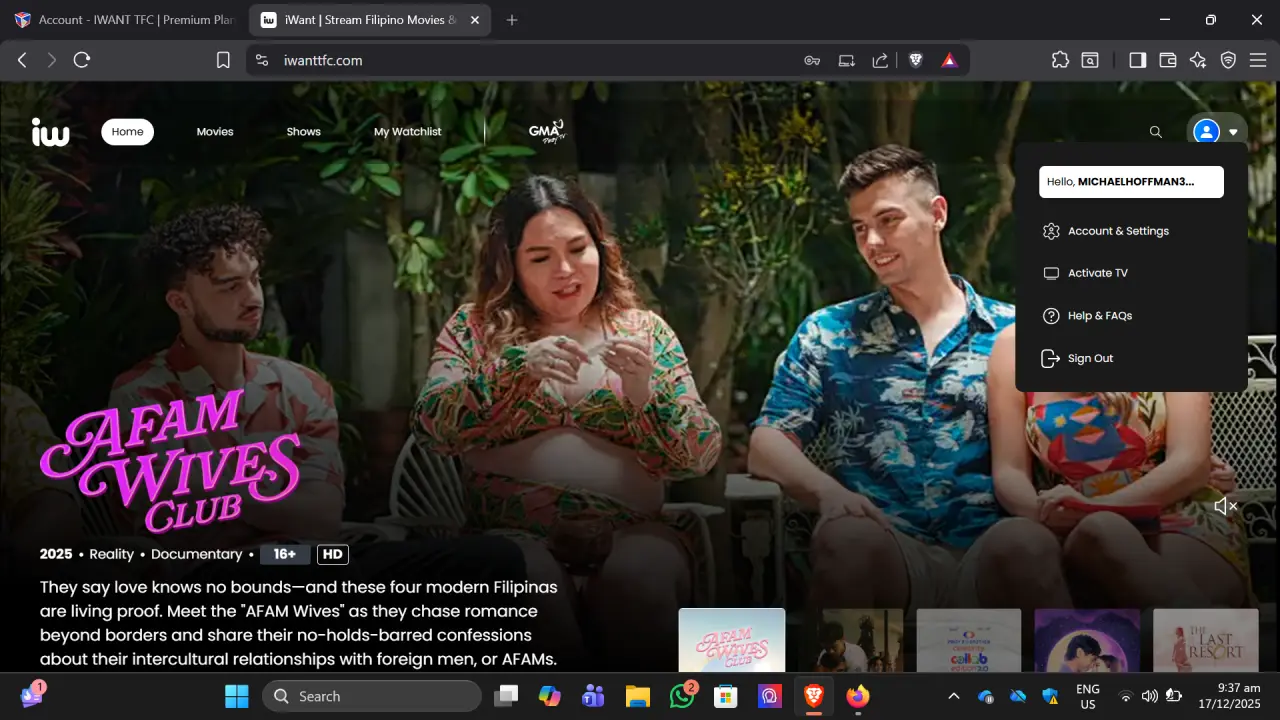Open Microsoft Teams from taskbar
Image resolution: width=1280 pixels, height=720 pixels.
pyautogui.click(x=594, y=696)
